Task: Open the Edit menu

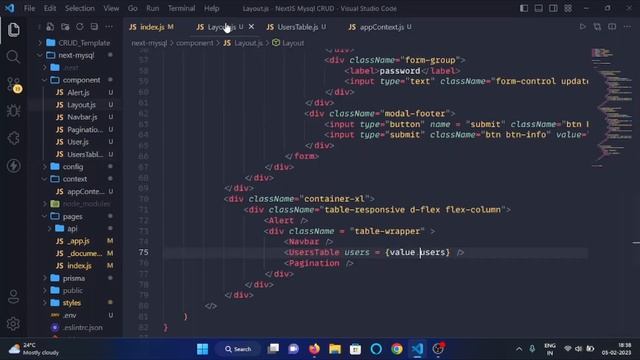Action: tap(50, 8)
